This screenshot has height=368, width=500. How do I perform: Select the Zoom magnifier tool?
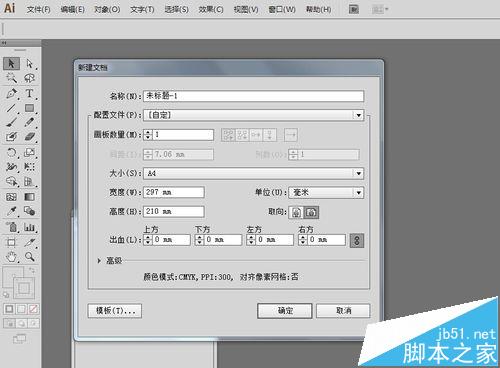(x=30, y=257)
